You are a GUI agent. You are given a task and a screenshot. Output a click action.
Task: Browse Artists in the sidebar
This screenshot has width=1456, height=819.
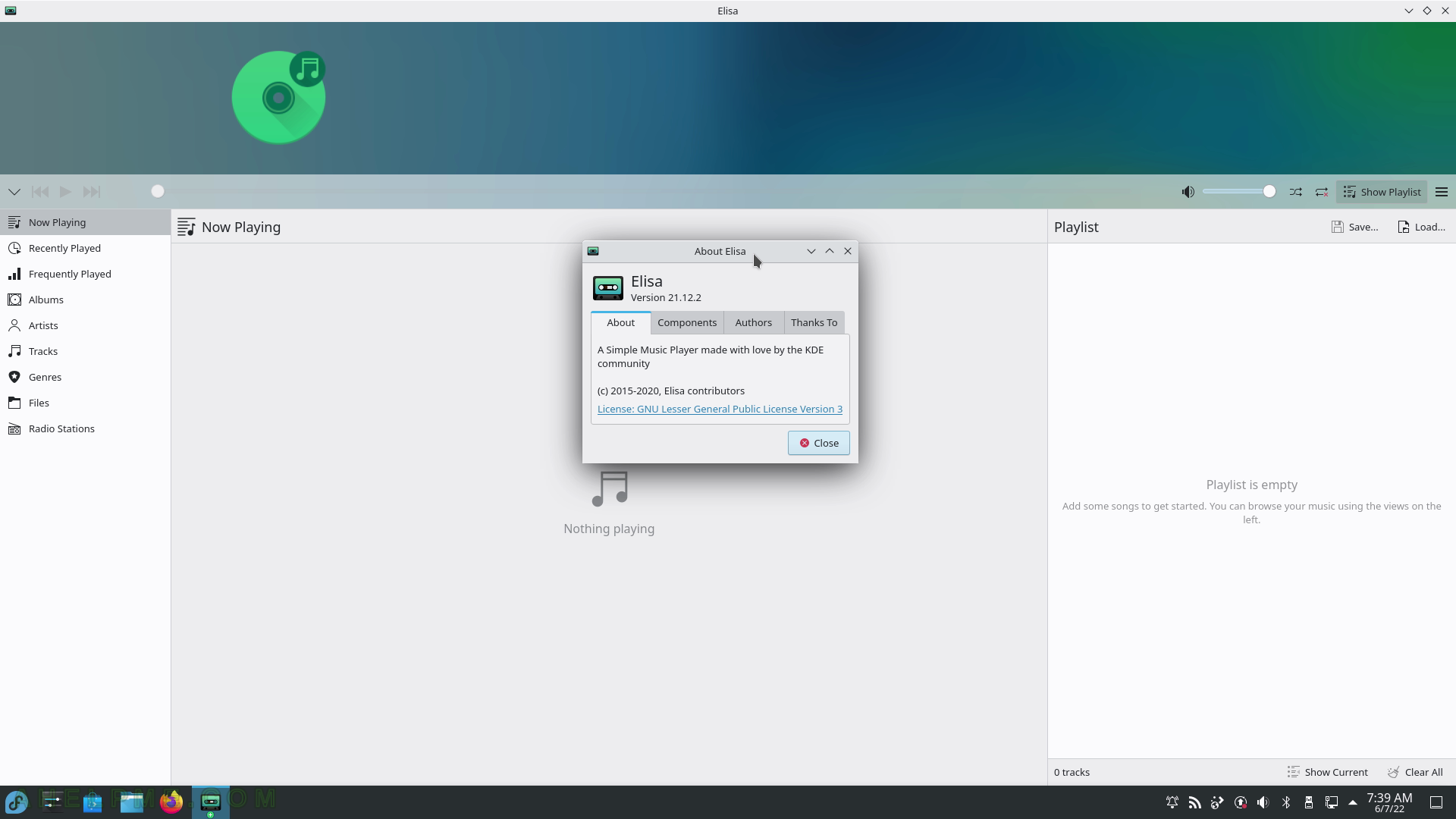[85, 325]
